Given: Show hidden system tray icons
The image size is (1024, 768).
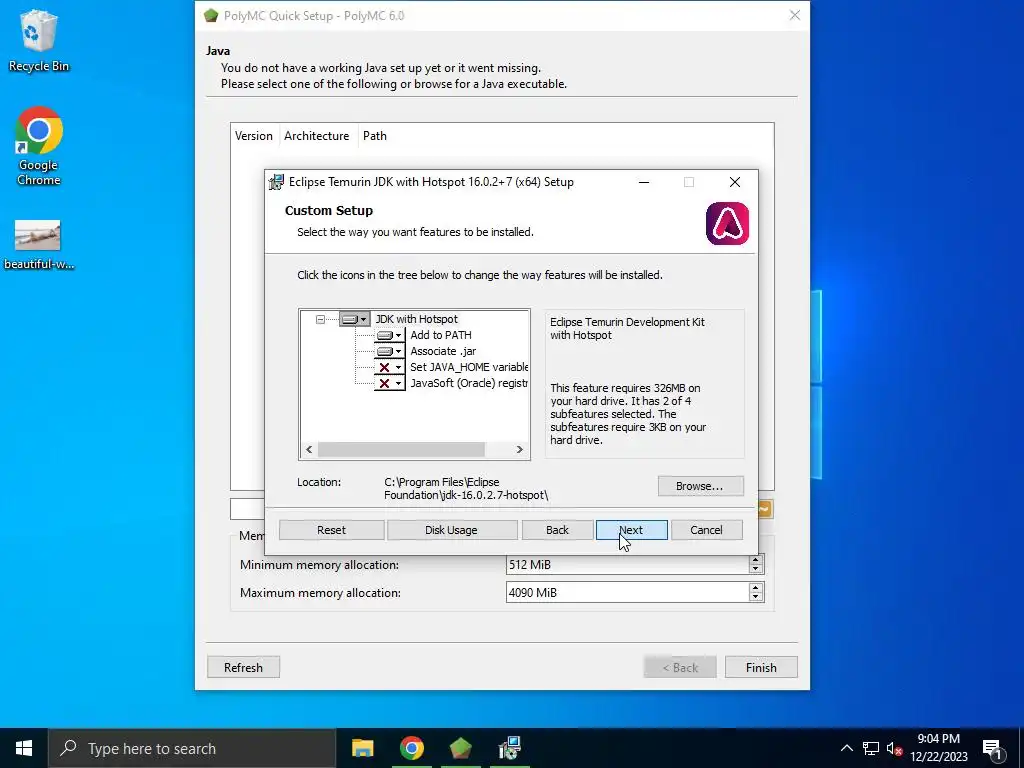Looking at the screenshot, I should [846, 748].
